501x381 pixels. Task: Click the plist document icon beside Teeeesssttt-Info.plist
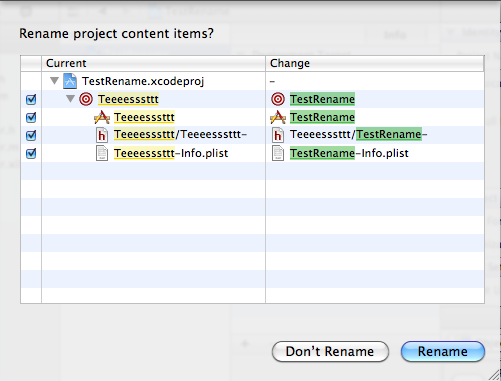pos(102,153)
